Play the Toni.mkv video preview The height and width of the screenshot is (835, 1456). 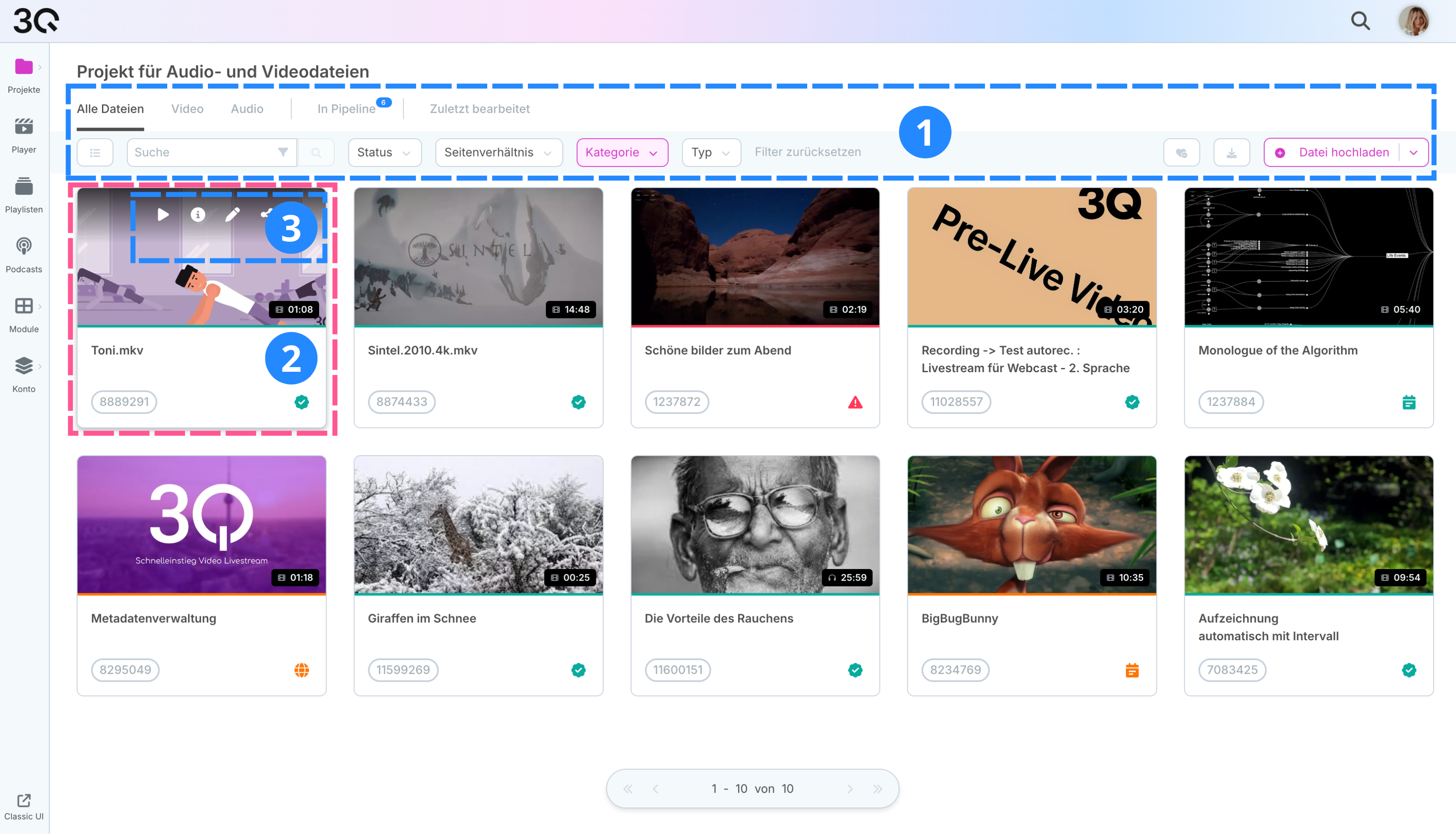point(163,215)
